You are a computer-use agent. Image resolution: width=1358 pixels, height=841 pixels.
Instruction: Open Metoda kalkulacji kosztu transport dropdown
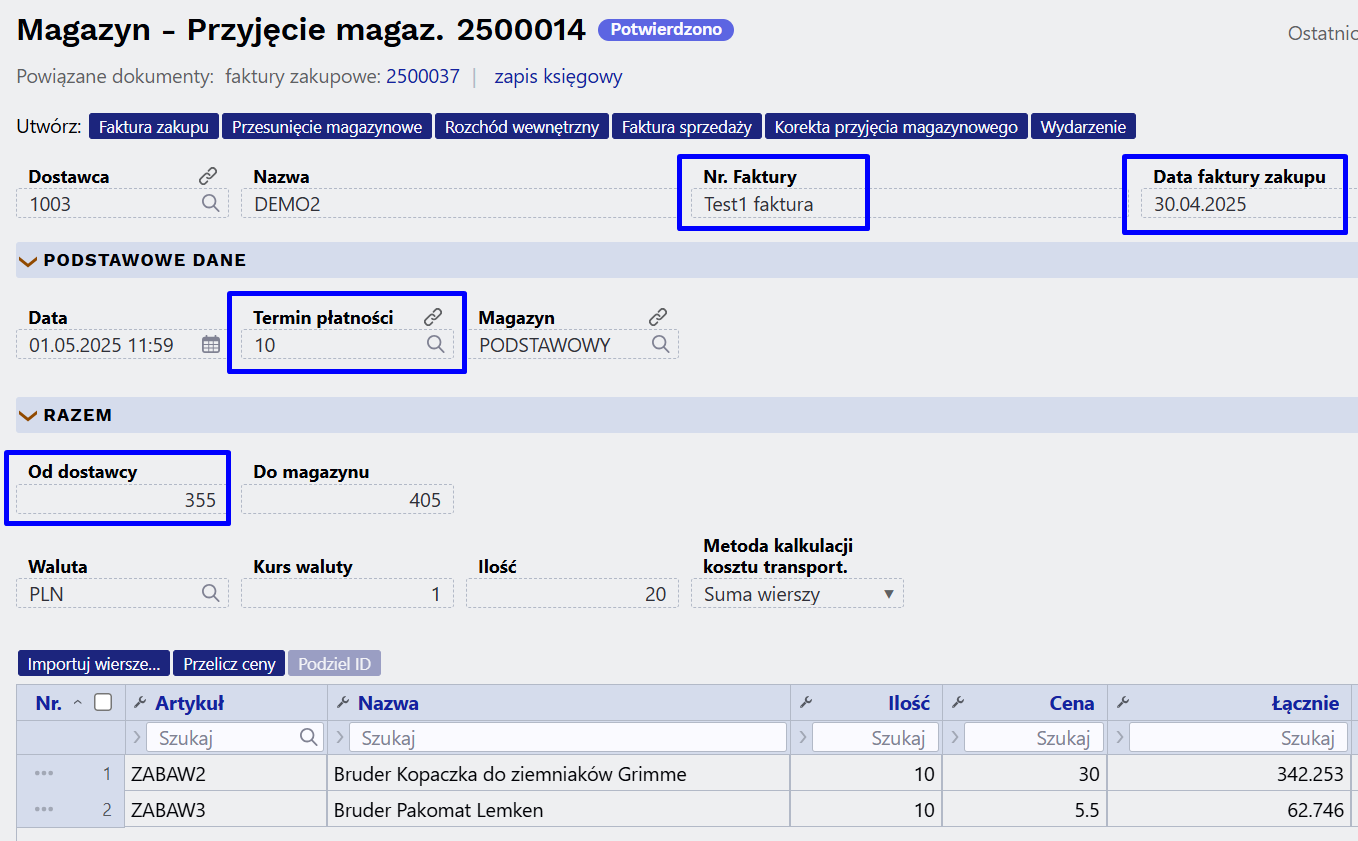pyautogui.click(x=797, y=594)
